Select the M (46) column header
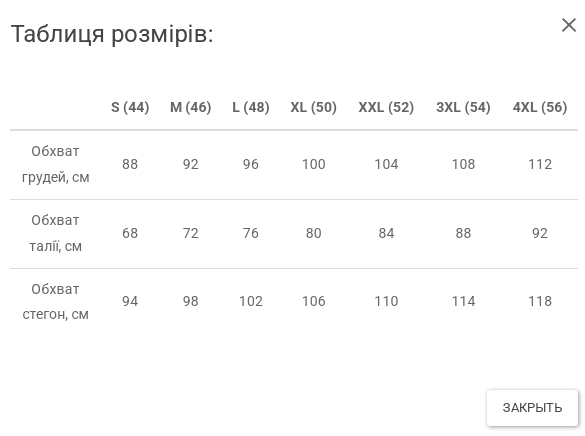The height and width of the screenshot is (436, 585). tap(191, 107)
